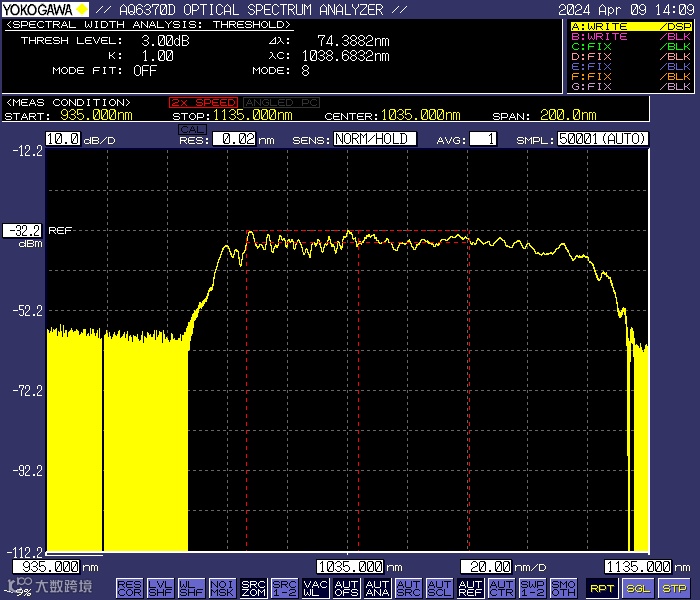Image resolution: width=700 pixels, height=600 pixels.
Task: Click the RES COR icon
Action: coord(129,589)
